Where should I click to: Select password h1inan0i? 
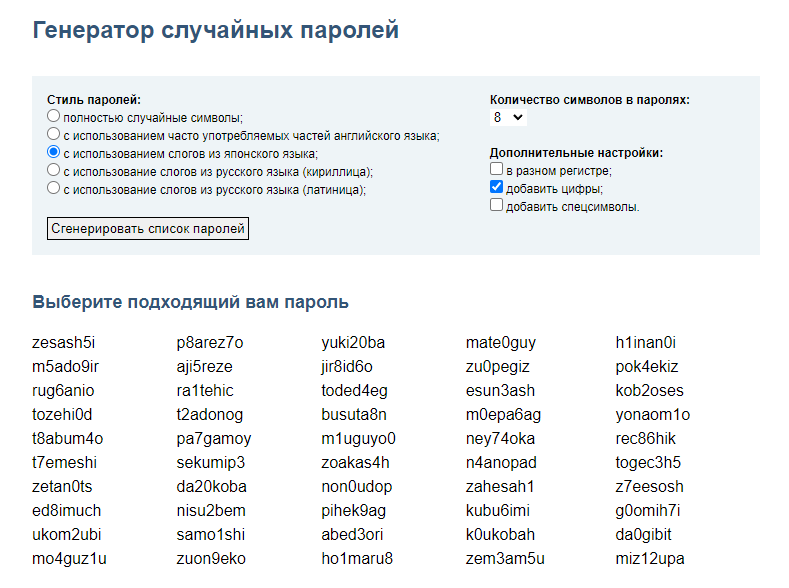click(x=646, y=343)
